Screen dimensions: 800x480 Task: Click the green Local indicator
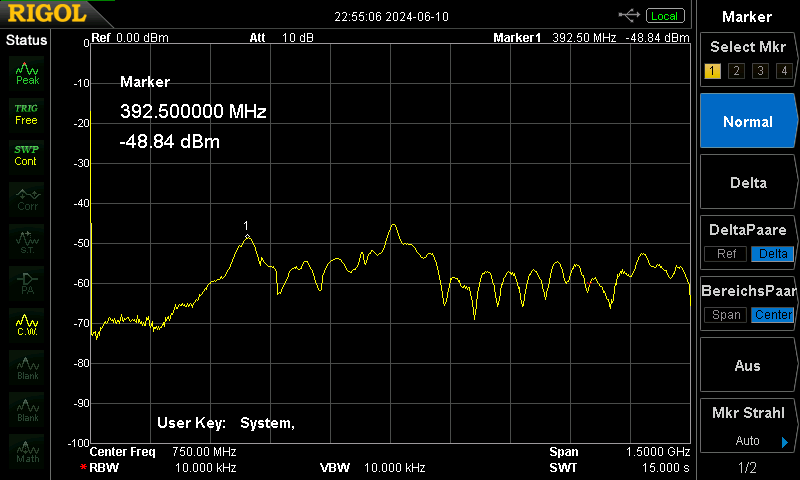pos(665,16)
